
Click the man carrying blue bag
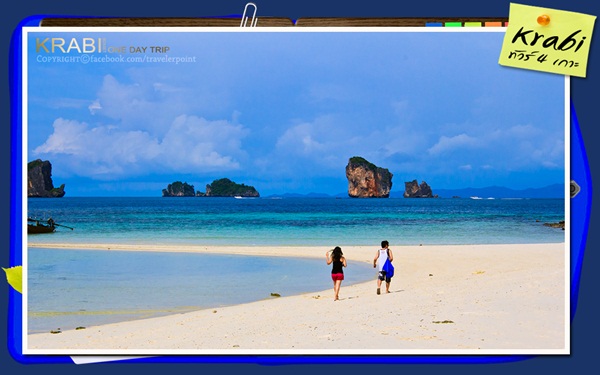coord(384,267)
